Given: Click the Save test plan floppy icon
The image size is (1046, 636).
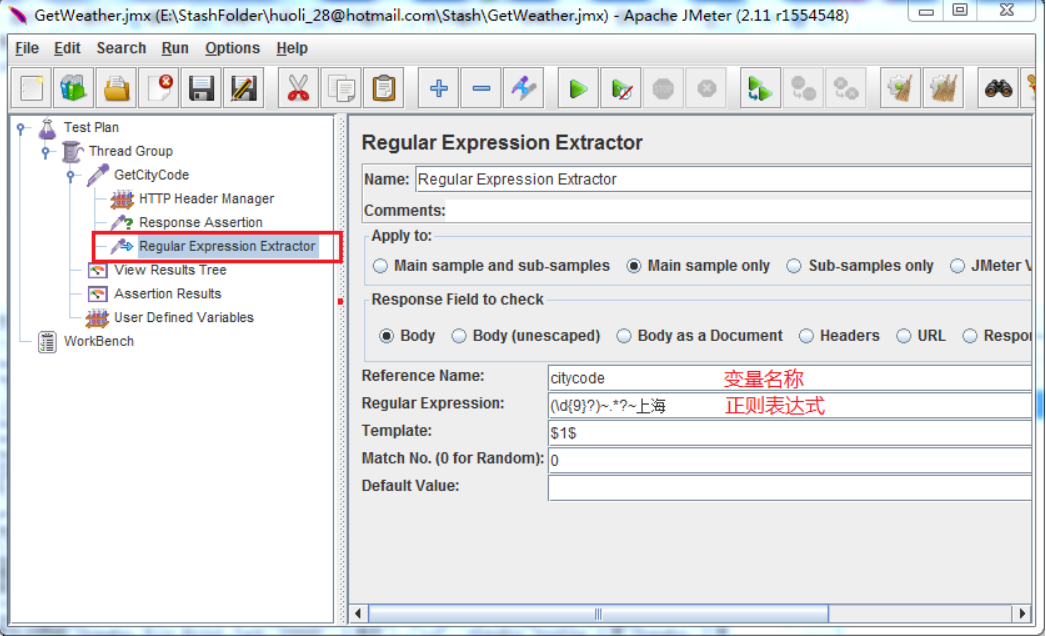Looking at the screenshot, I should pos(202,88).
